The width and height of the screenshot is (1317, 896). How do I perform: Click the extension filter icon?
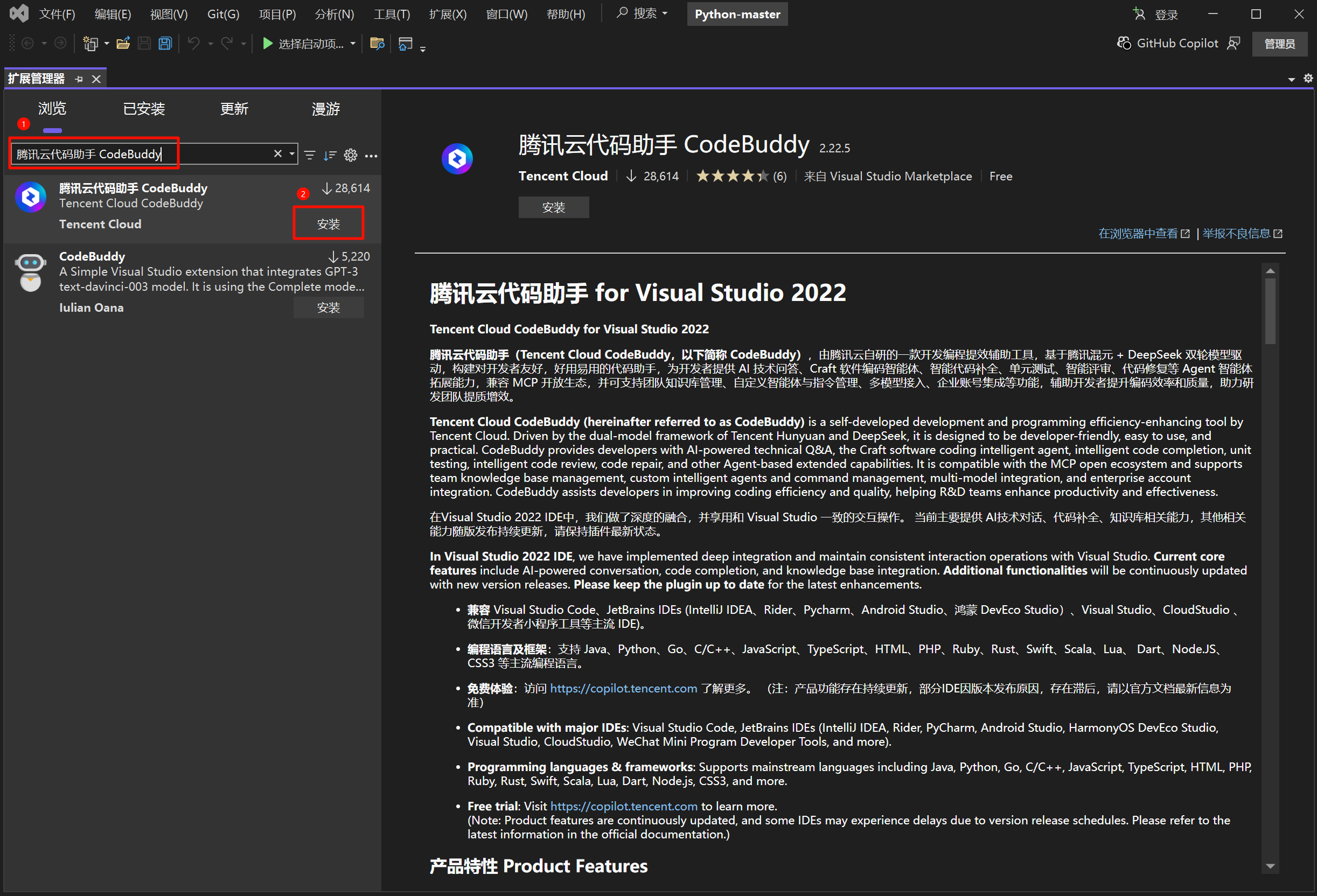(309, 155)
